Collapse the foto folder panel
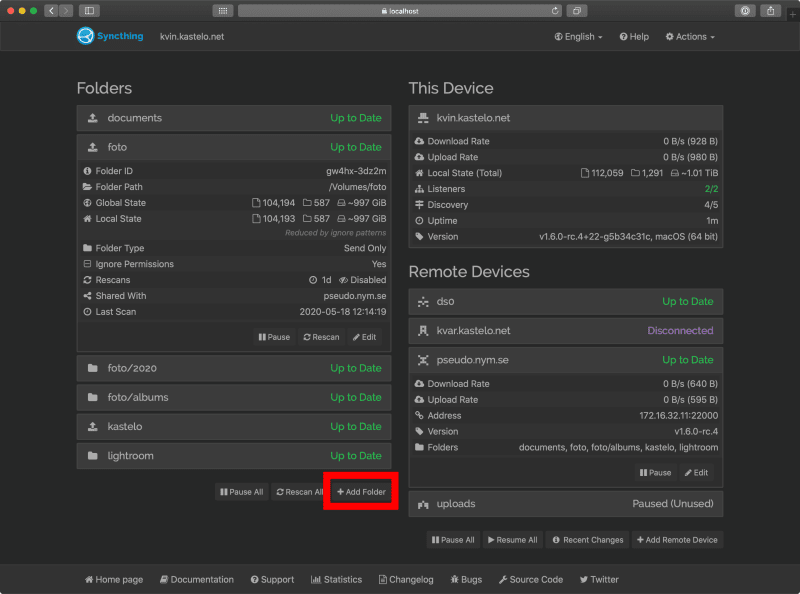This screenshot has height=594, width=800. tap(234, 147)
